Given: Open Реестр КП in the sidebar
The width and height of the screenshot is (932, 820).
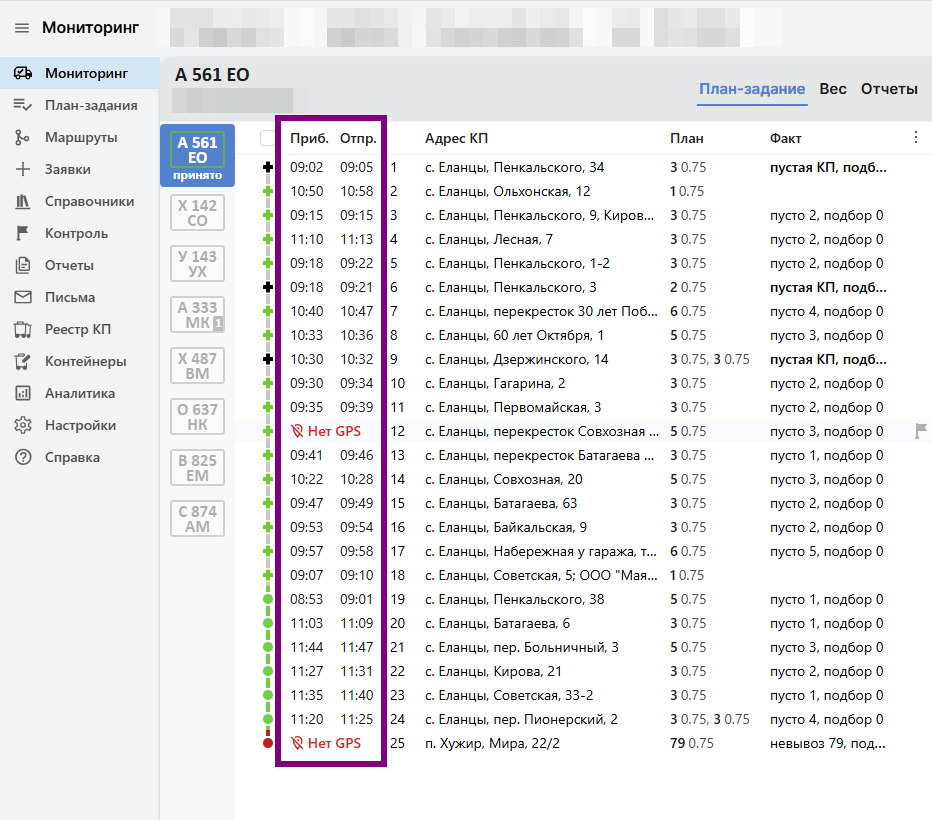Looking at the screenshot, I should click(x=80, y=329).
